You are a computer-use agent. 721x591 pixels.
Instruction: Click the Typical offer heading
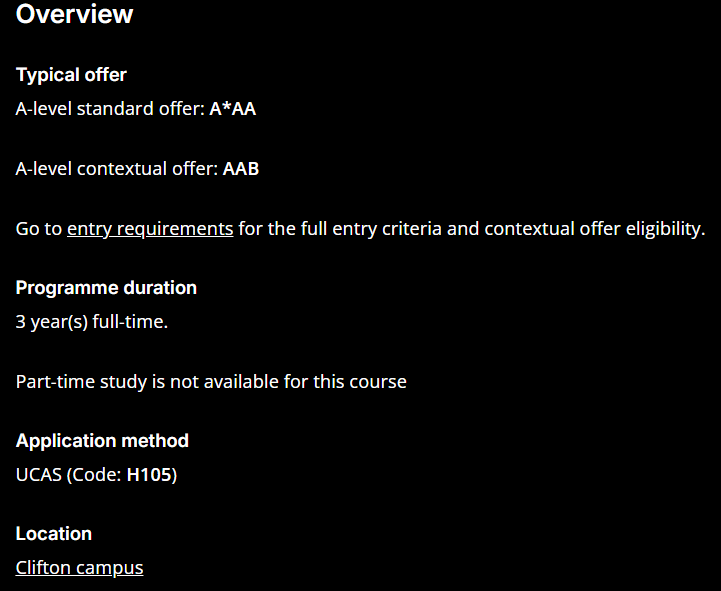71,75
